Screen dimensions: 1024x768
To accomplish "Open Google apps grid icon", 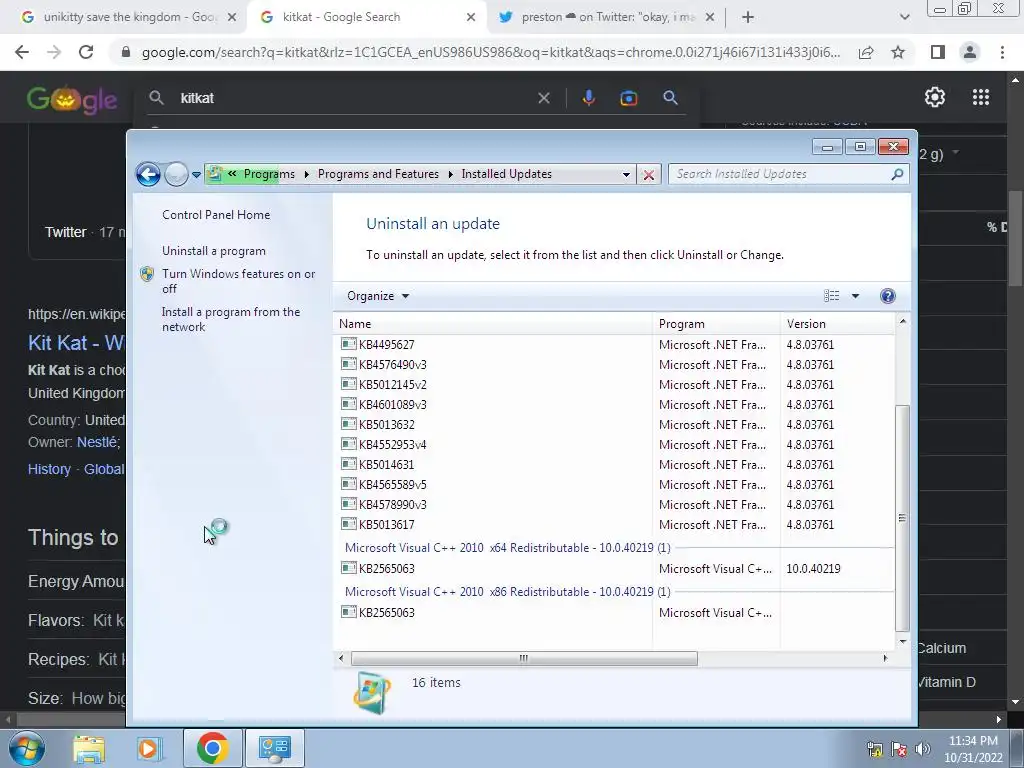I will tap(981, 97).
